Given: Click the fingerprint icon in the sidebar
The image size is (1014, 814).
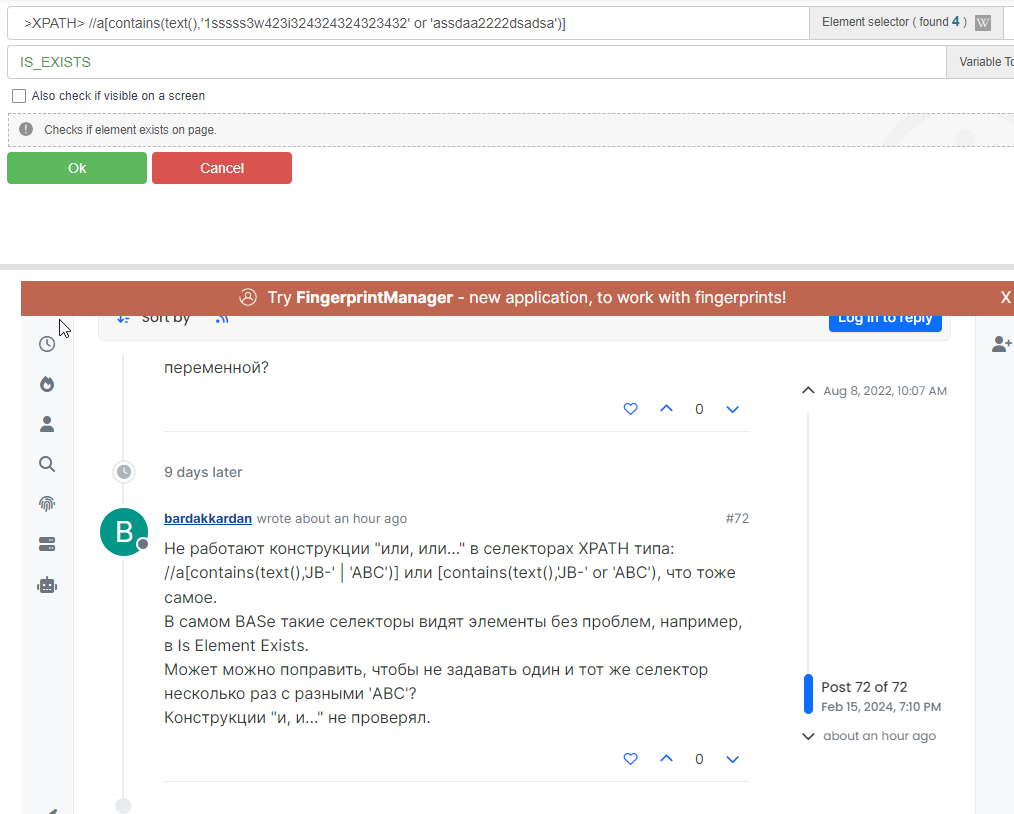Looking at the screenshot, I should (47, 504).
